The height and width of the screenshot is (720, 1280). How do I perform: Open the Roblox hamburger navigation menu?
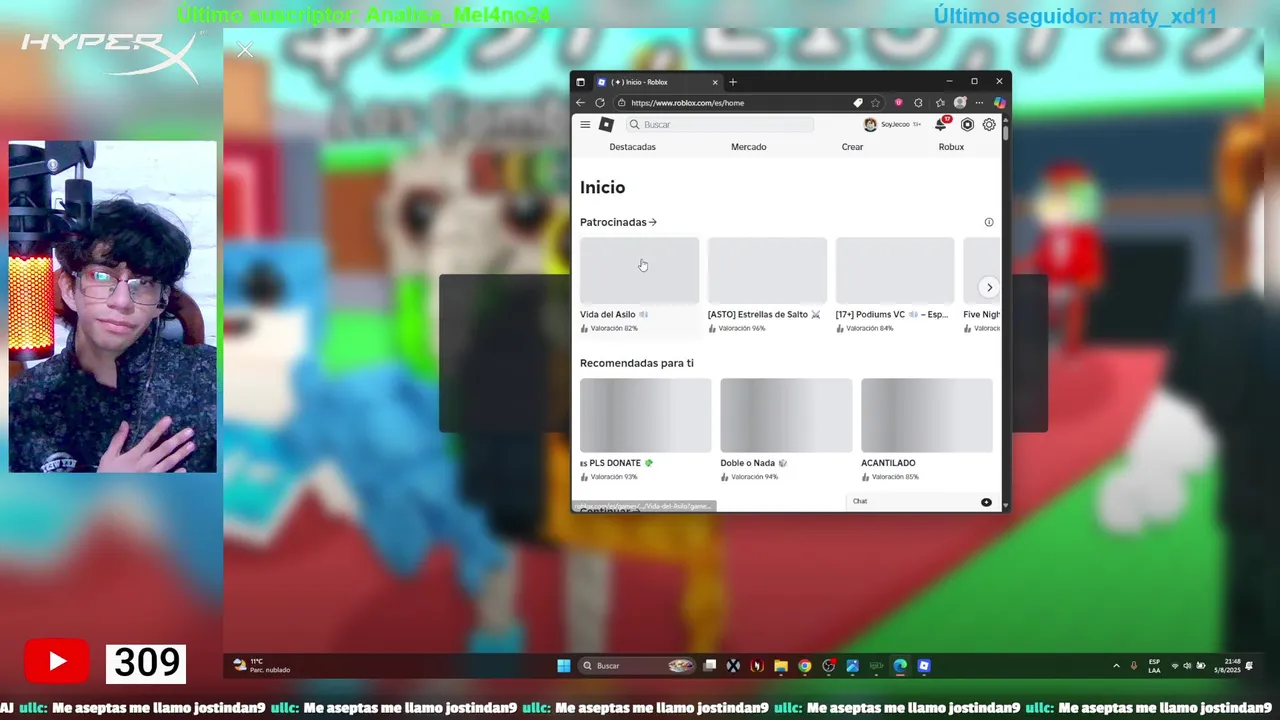(585, 125)
